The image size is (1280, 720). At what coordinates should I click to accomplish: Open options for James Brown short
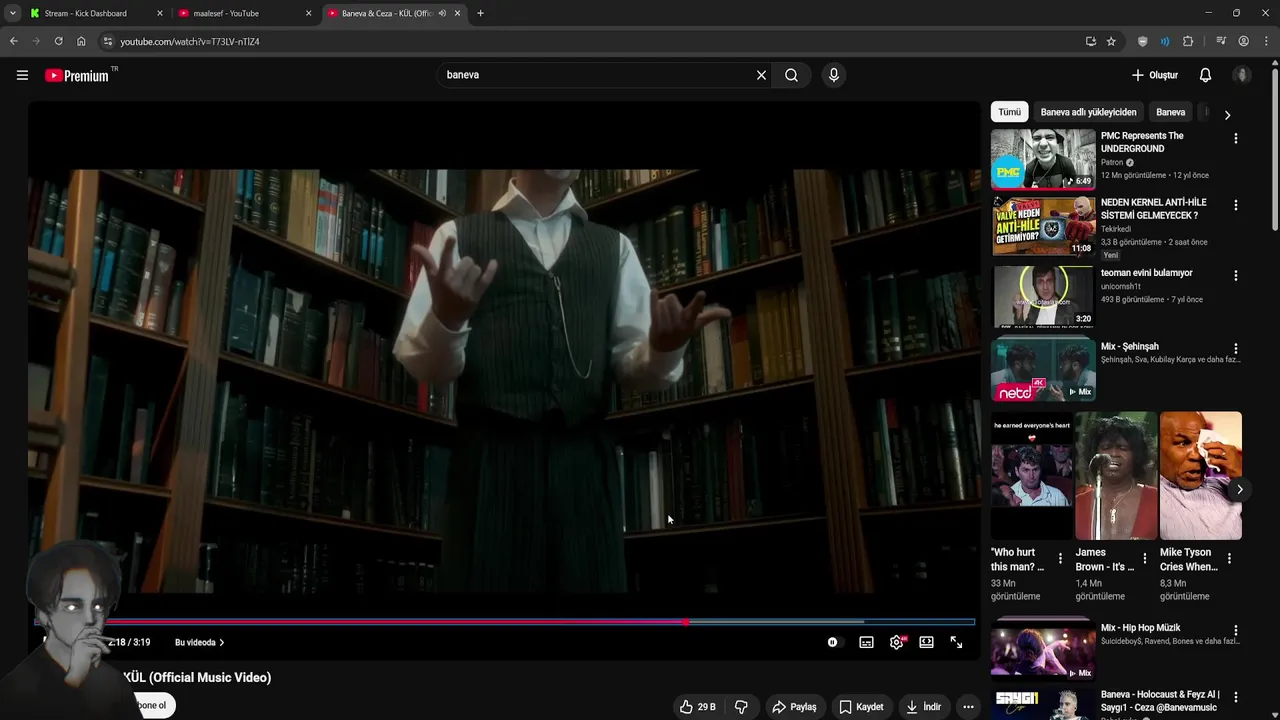pyautogui.click(x=1145, y=559)
